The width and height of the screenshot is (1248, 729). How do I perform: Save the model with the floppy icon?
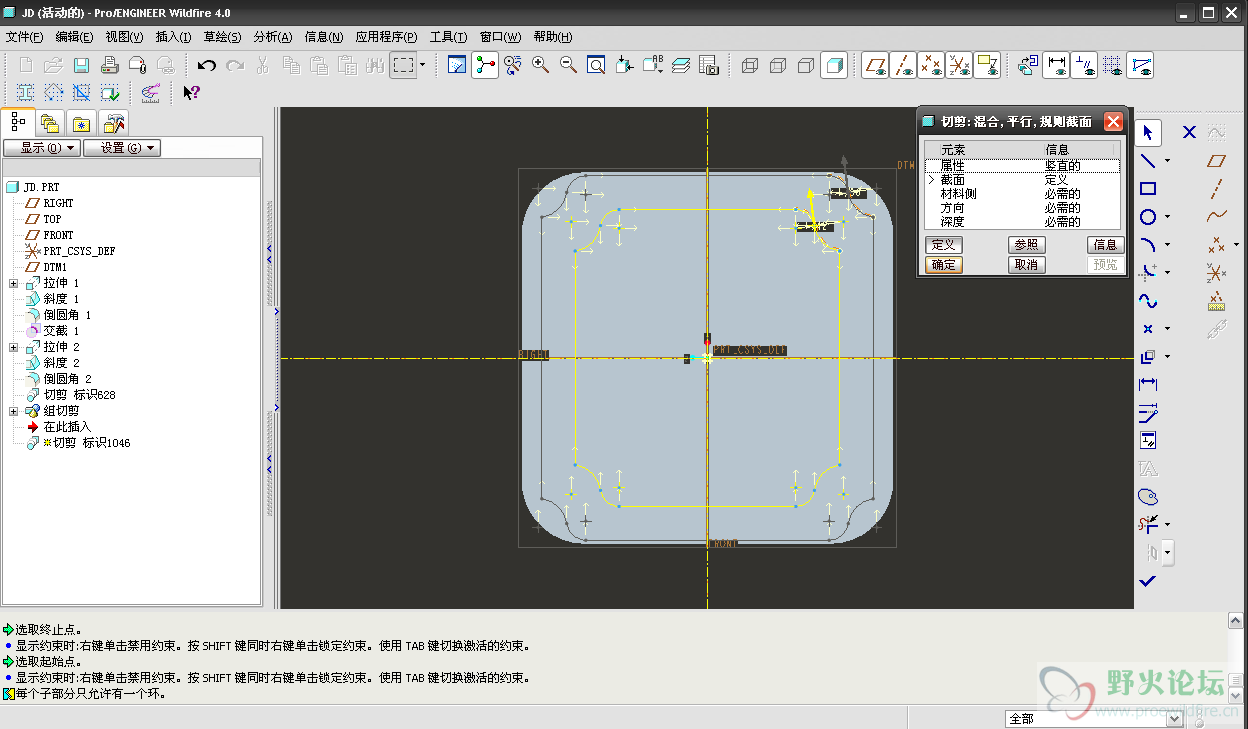pos(82,65)
